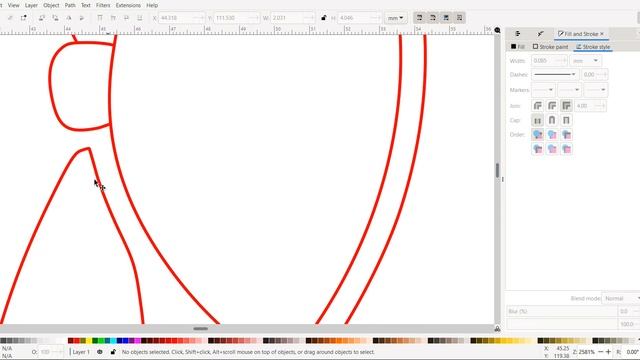Image resolution: width=640 pixels, height=360 pixels.
Task: Click the zoom in plus button
Action: (x=608, y=352)
